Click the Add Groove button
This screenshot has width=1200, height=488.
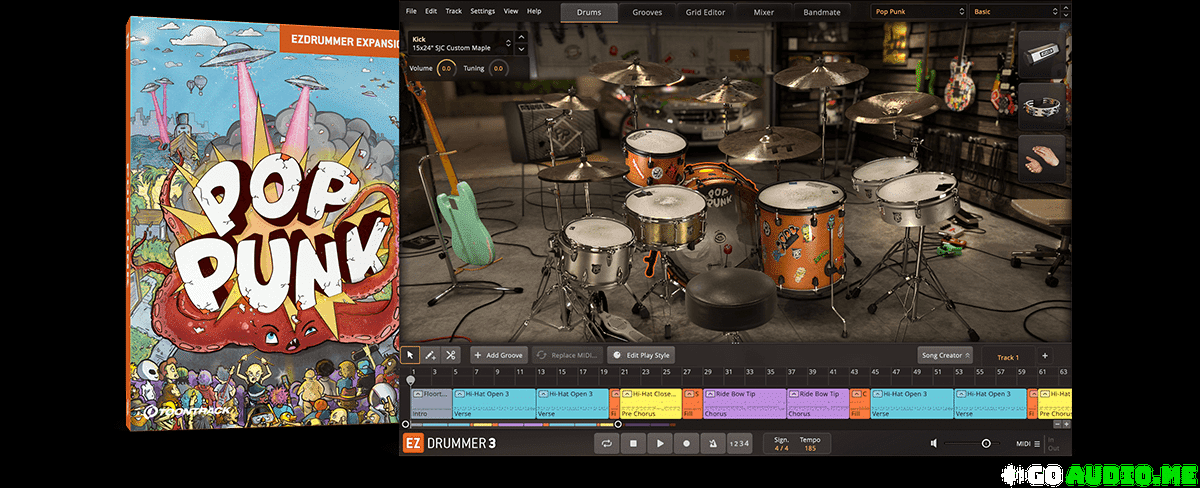click(498, 355)
